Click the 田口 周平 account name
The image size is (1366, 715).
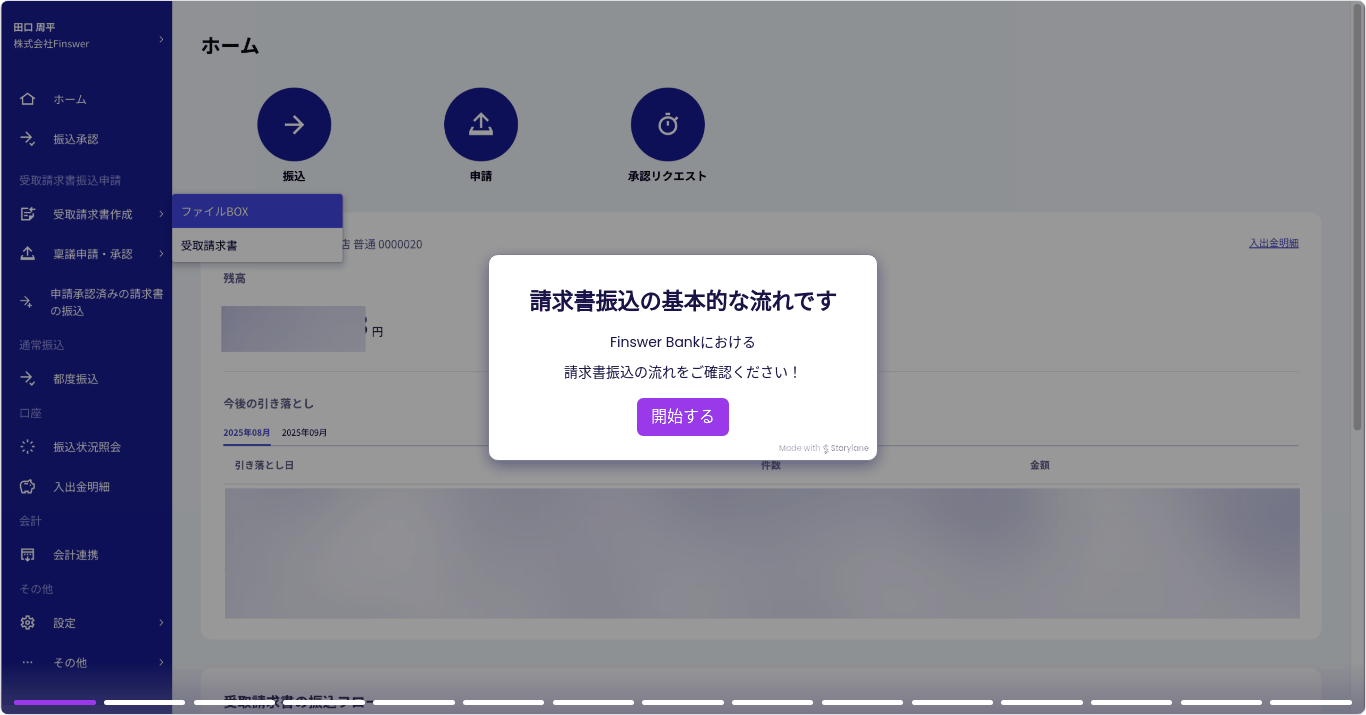click(34, 28)
